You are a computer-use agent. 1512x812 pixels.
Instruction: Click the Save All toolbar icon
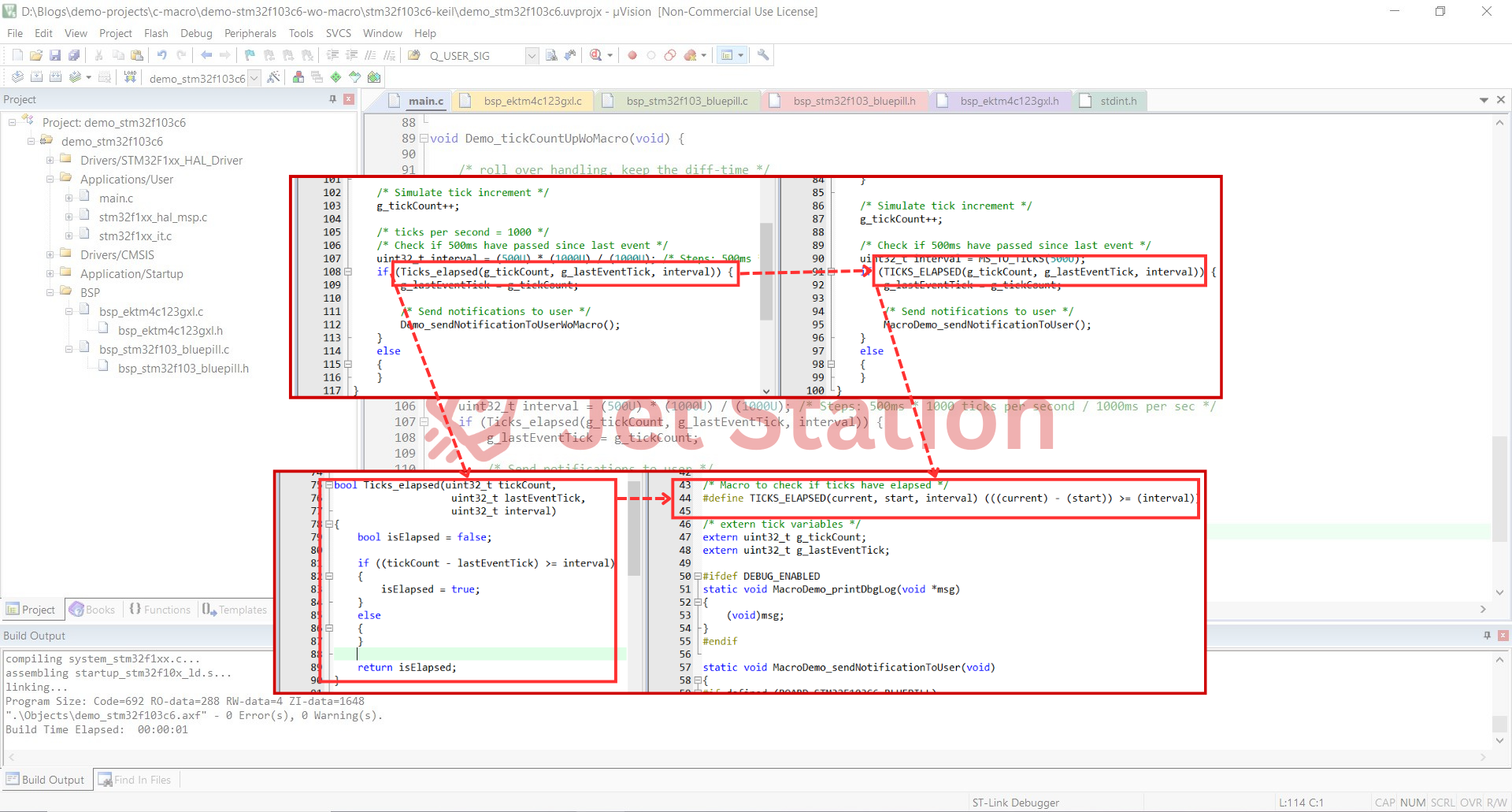(x=74, y=55)
